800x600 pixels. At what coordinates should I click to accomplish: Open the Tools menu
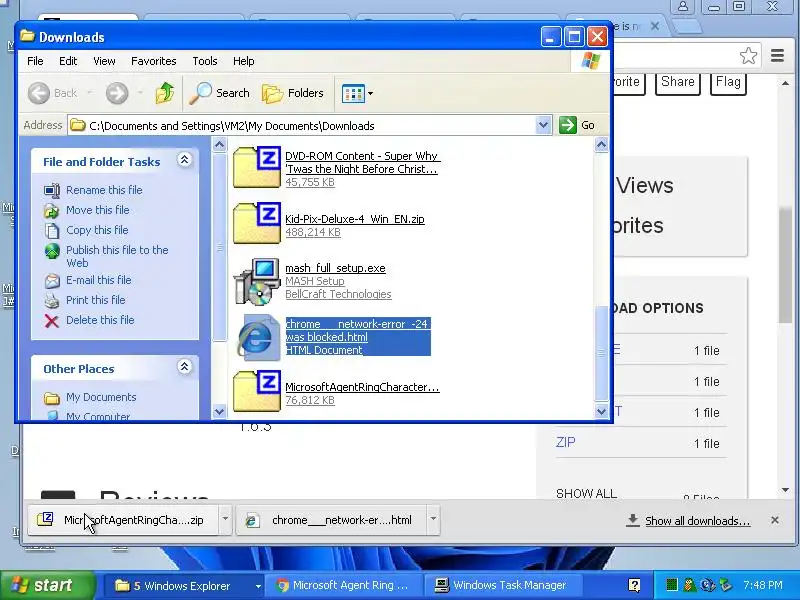[x=205, y=61]
